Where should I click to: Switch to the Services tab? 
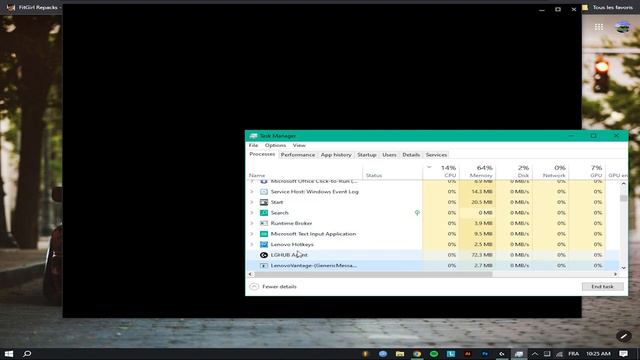436,155
